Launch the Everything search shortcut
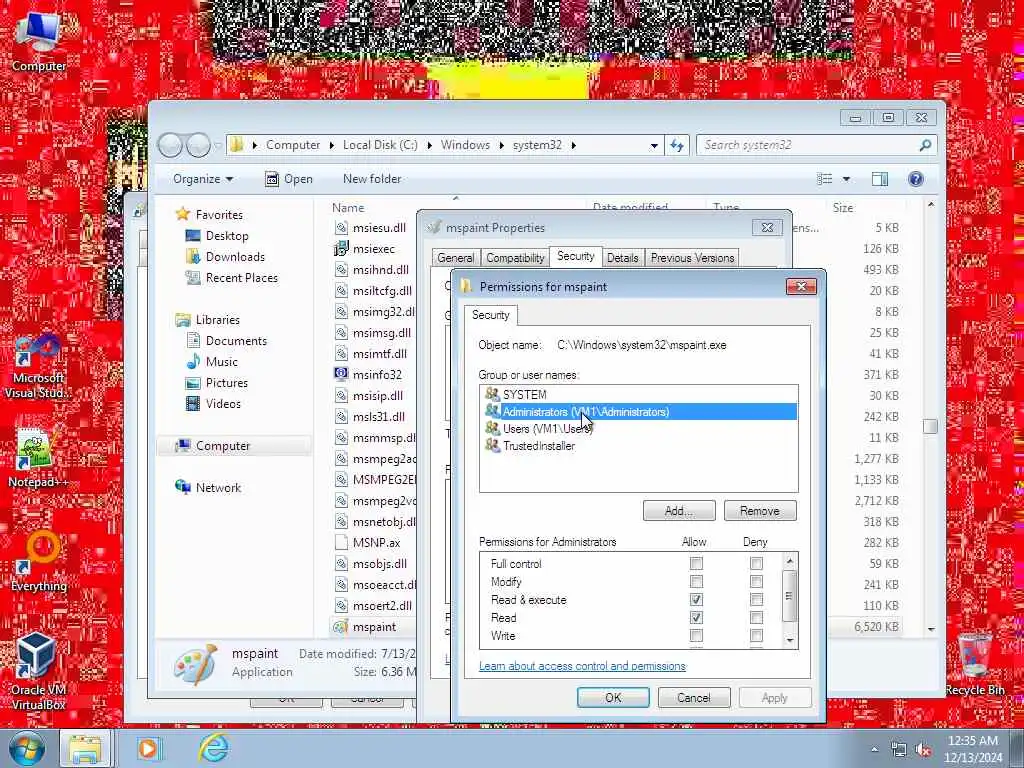This screenshot has height=768, width=1024. tap(39, 560)
